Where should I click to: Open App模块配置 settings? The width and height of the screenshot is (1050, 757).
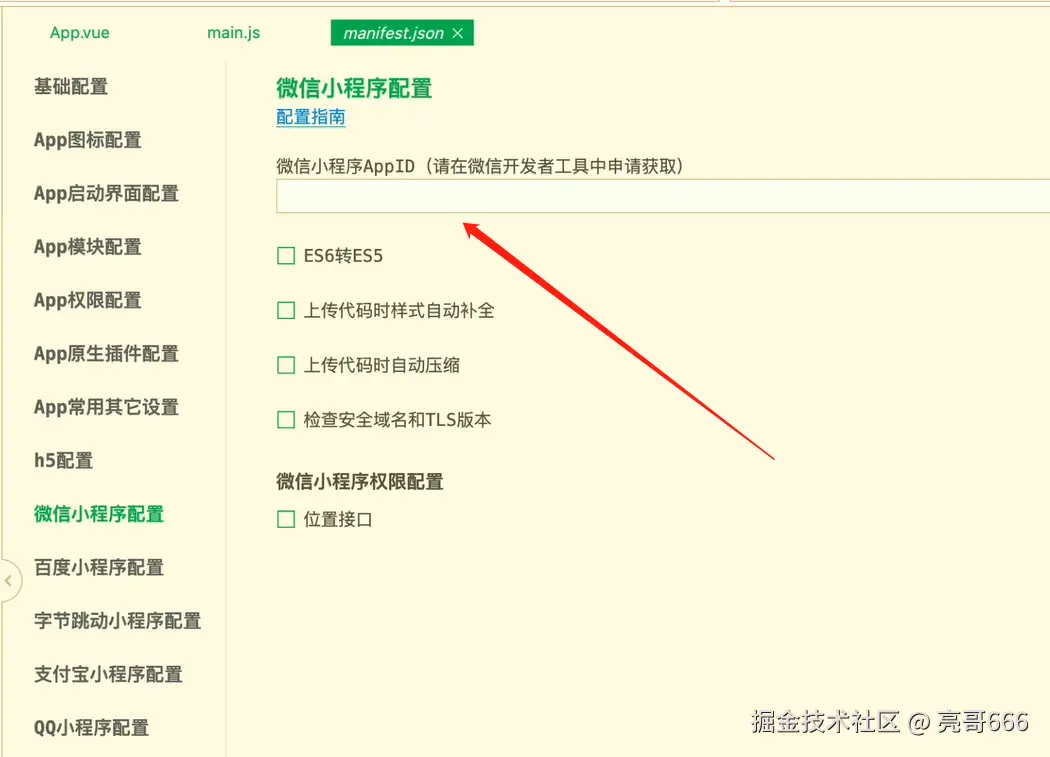[x=88, y=247]
